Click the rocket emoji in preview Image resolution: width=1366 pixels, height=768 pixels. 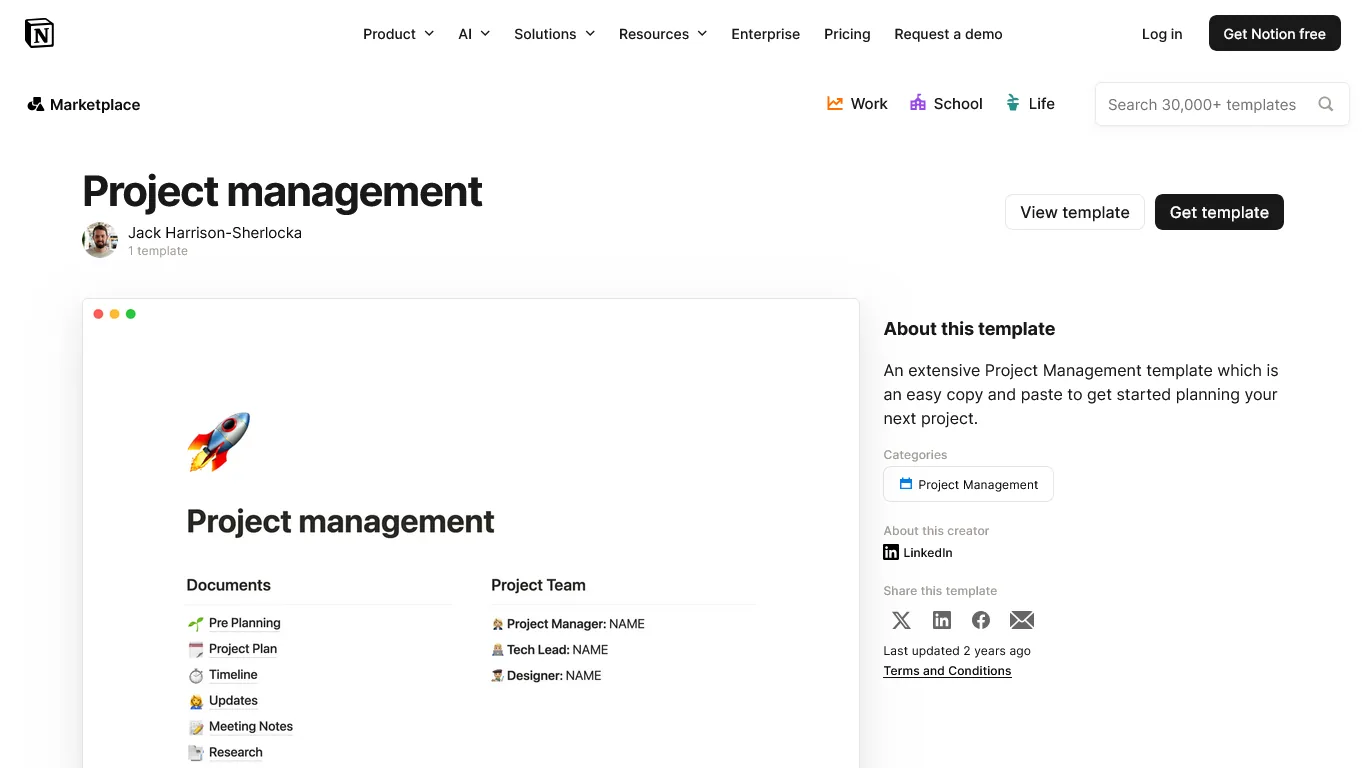[218, 441]
